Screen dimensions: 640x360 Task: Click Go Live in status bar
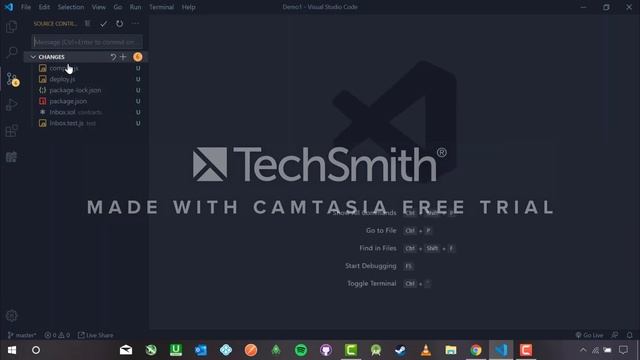(x=589, y=335)
